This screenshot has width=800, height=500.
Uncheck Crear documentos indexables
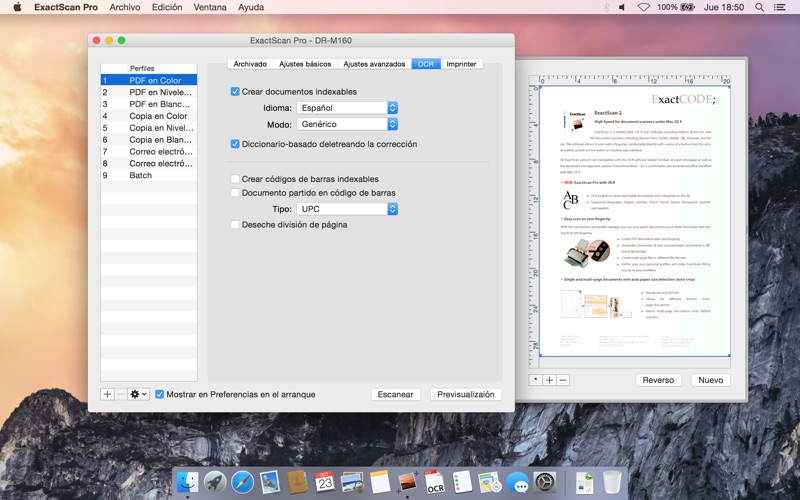(235, 92)
